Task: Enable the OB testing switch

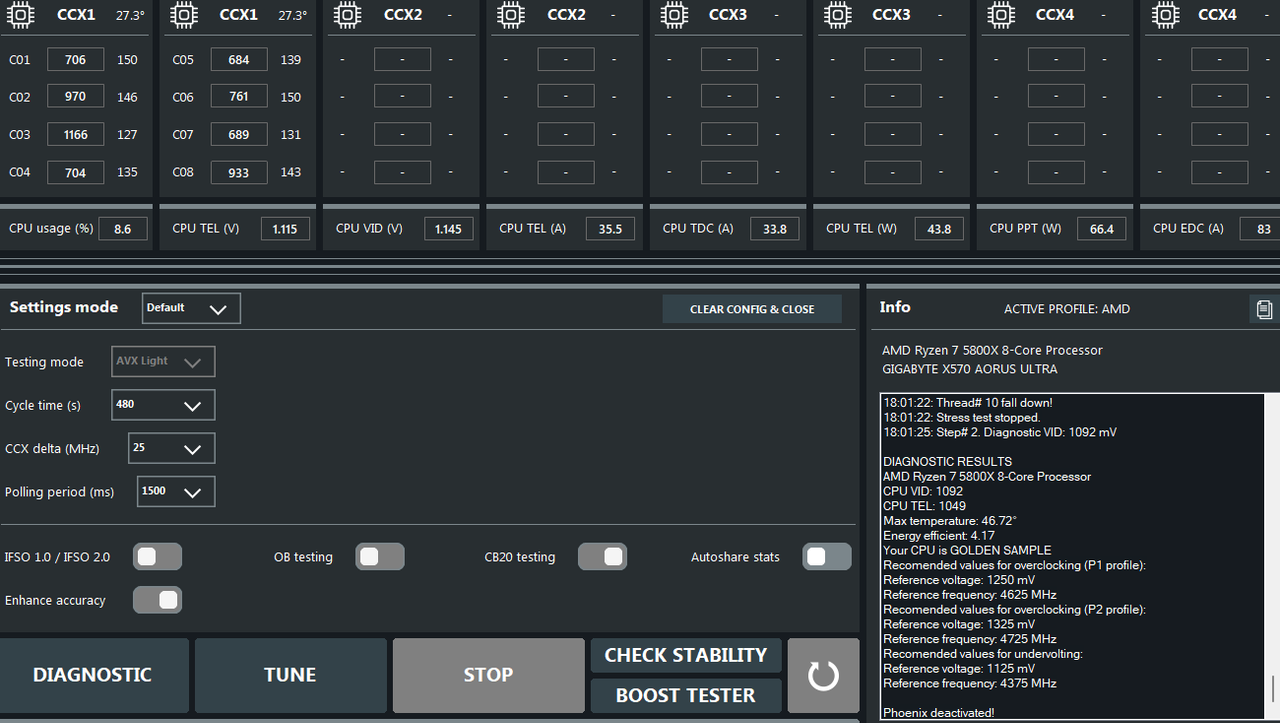Action: 380,556
